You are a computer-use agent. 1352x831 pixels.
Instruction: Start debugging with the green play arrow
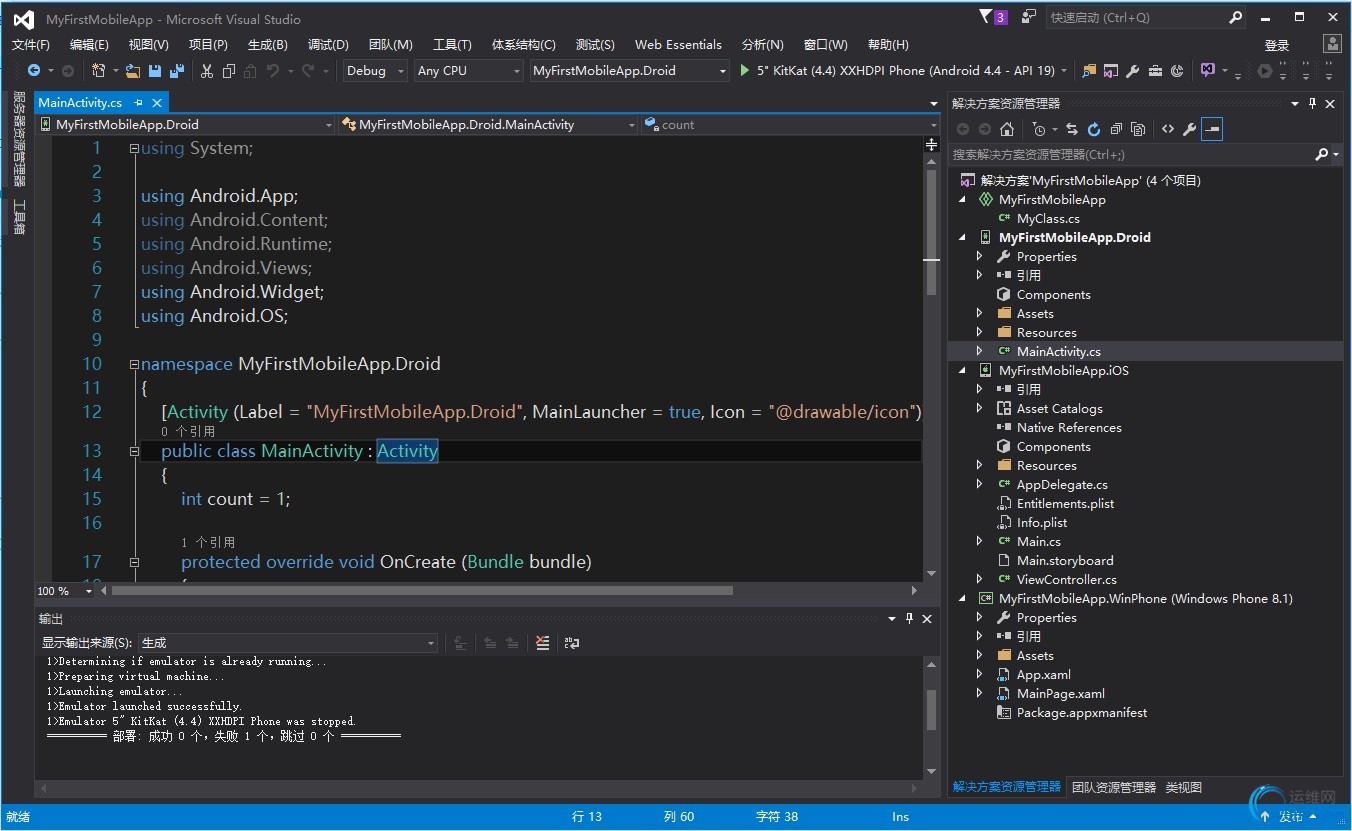[744, 71]
